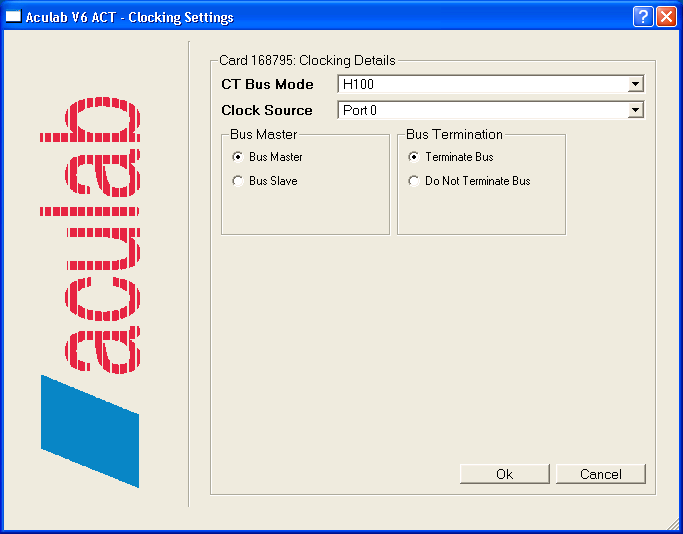Click the Card 168795: Clocking Details heading
The height and width of the screenshot is (534, 683).
tap(307, 60)
